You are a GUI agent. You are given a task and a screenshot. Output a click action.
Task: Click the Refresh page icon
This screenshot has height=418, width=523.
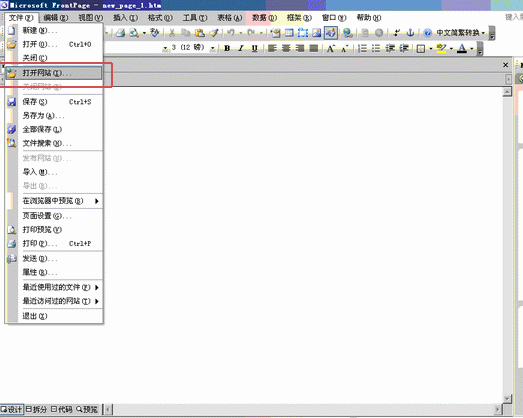click(x=365, y=33)
